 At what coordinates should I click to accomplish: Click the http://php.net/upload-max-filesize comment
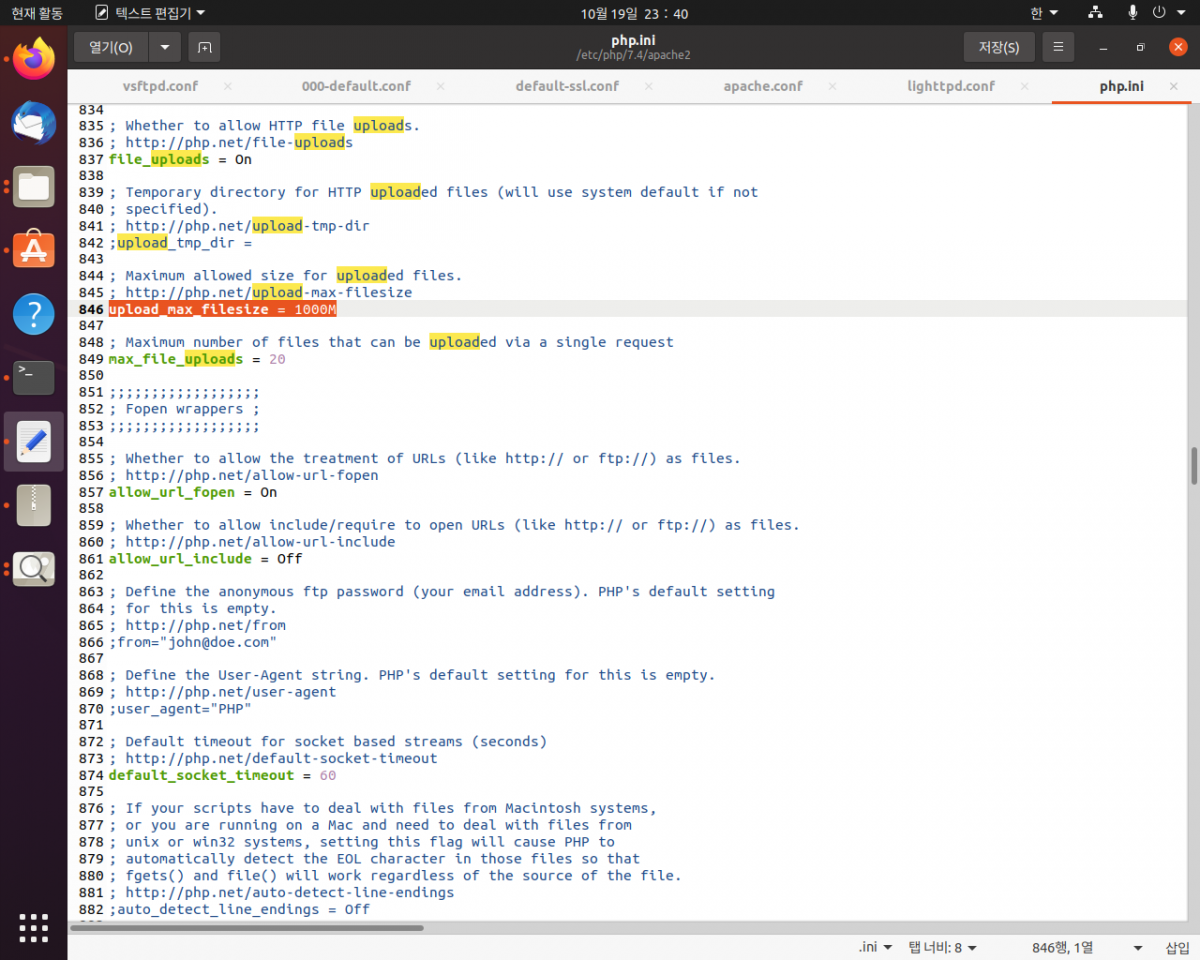pos(260,292)
